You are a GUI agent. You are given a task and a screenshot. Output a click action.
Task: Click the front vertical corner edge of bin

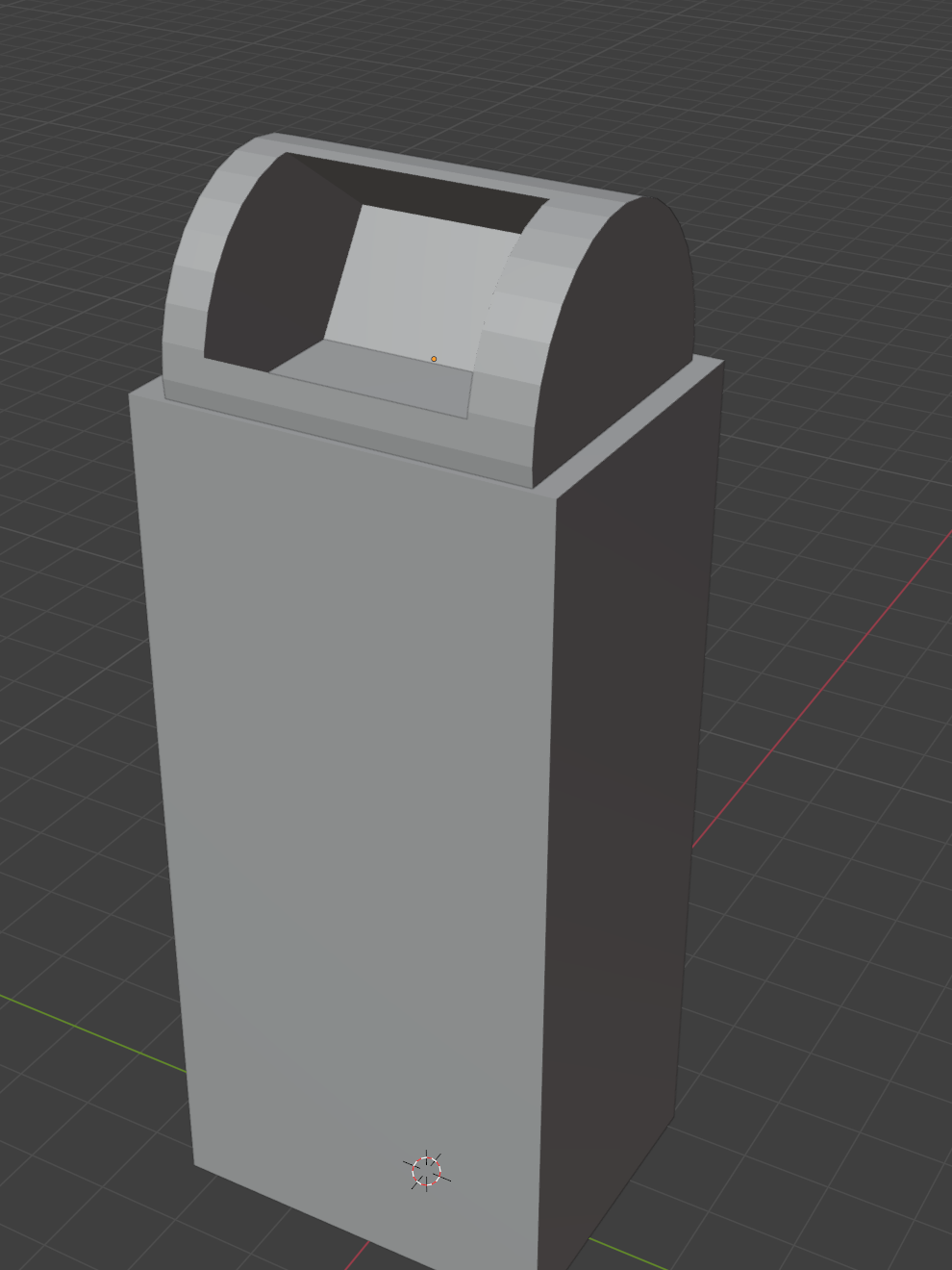[x=547, y=866]
